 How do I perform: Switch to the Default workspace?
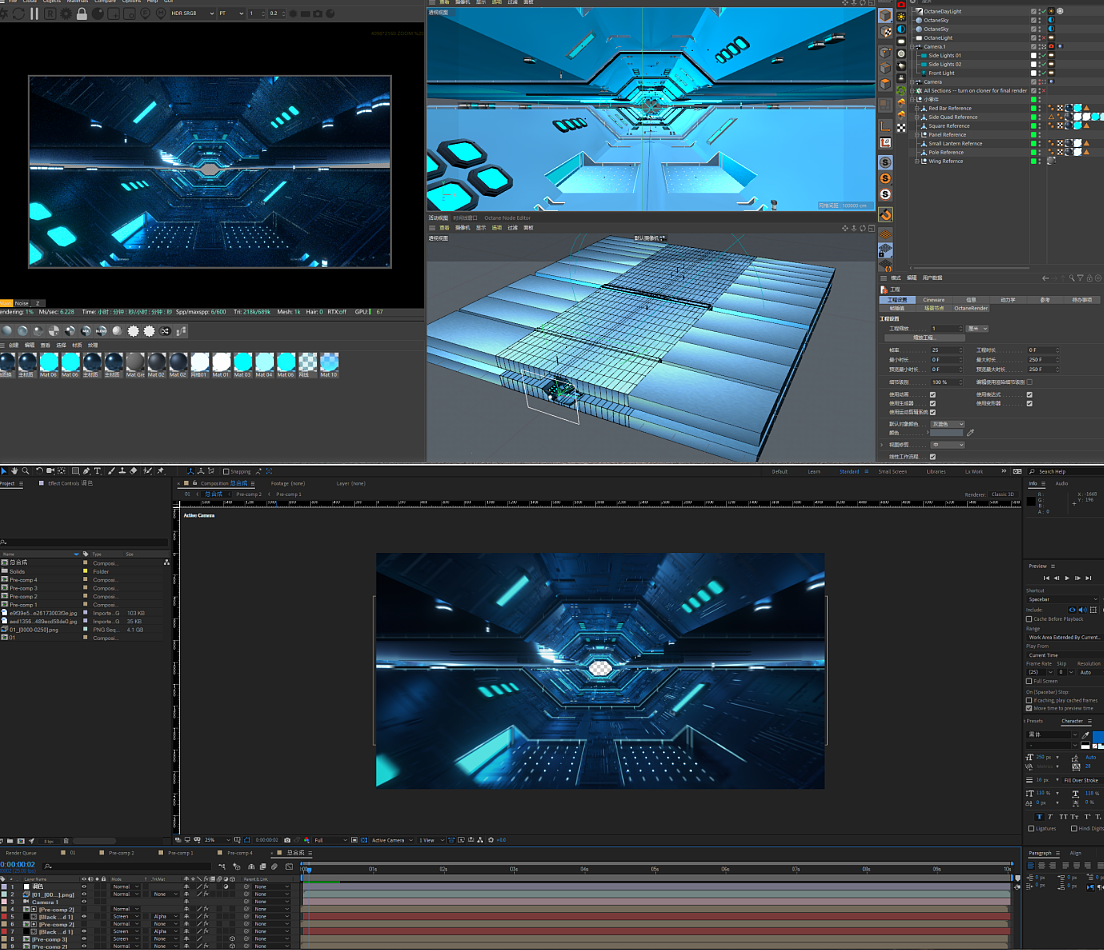point(779,472)
